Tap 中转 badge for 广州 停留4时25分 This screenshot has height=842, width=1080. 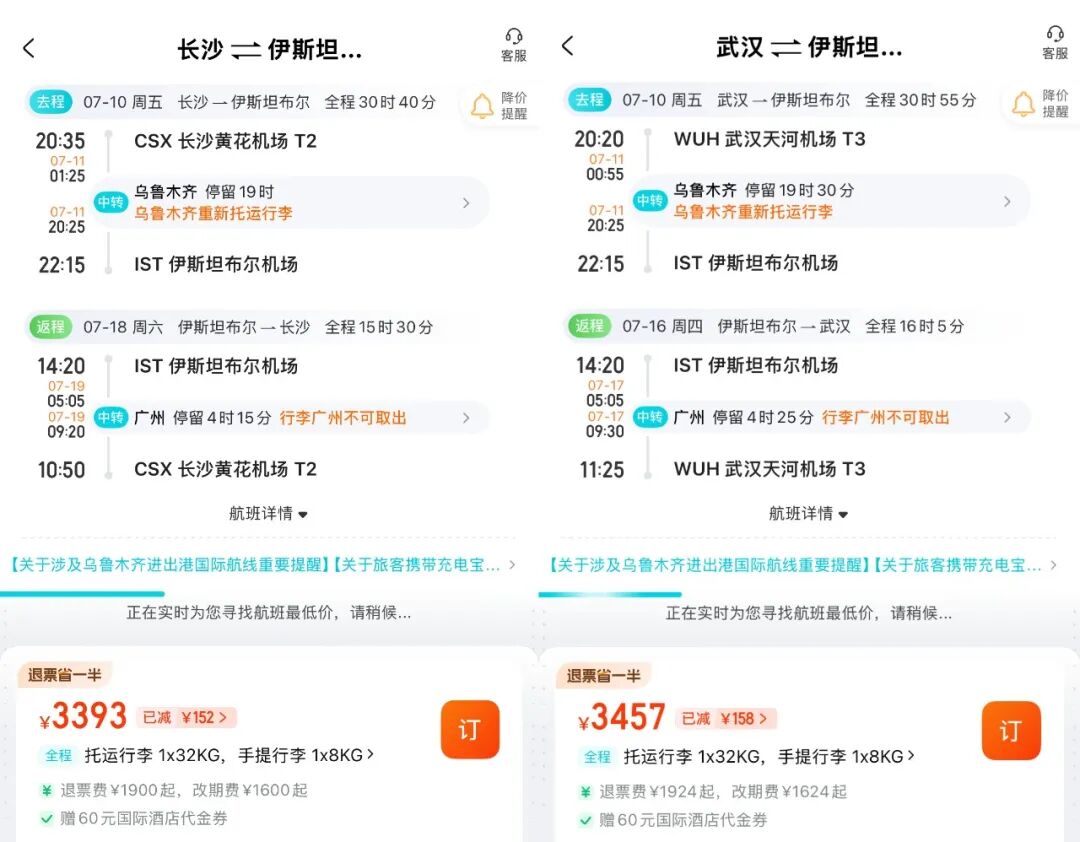pos(650,417)
